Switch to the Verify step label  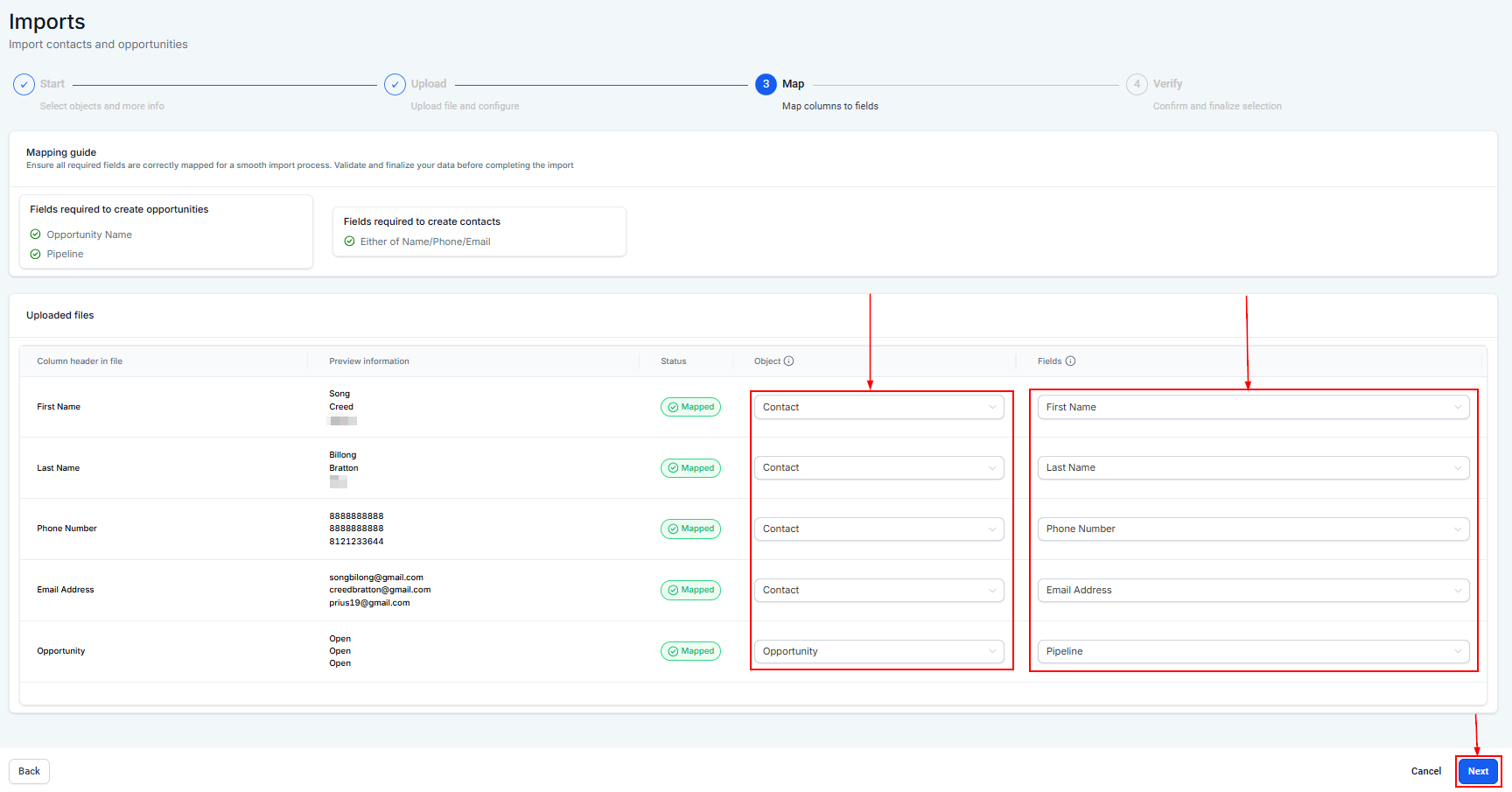pos(1167,84)
